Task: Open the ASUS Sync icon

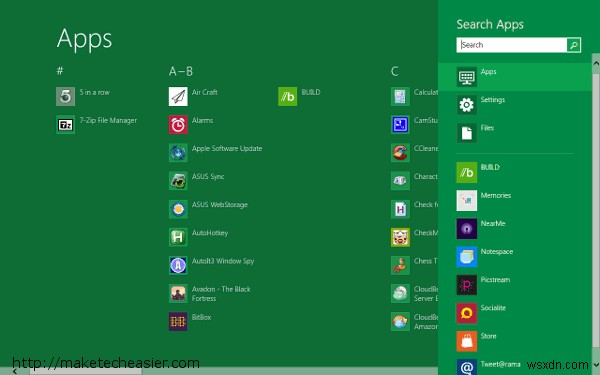Action: pos(178,181)
